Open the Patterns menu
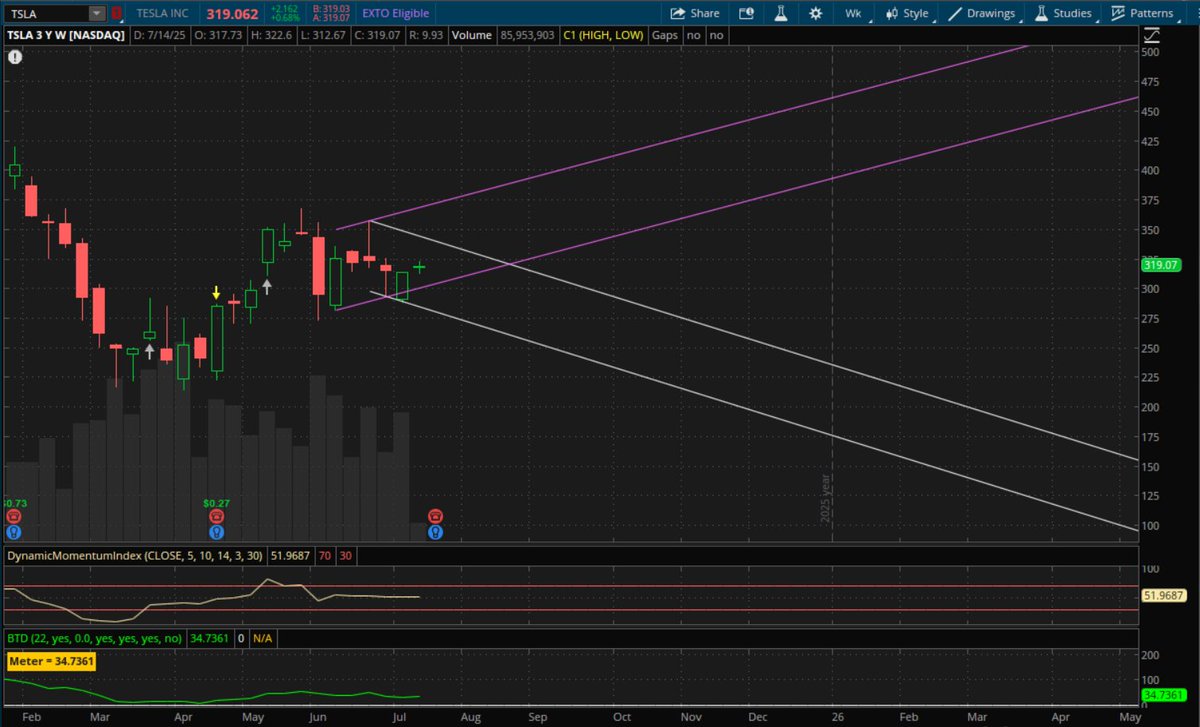Image resolution: width=1200 pixels, height=727 pixels. 1142,14
